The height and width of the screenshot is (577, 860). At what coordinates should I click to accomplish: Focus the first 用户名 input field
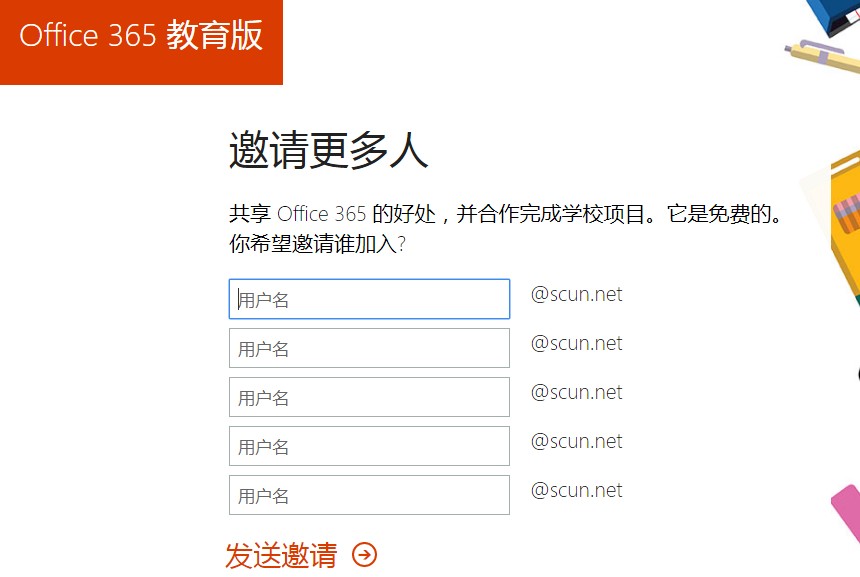369,299
